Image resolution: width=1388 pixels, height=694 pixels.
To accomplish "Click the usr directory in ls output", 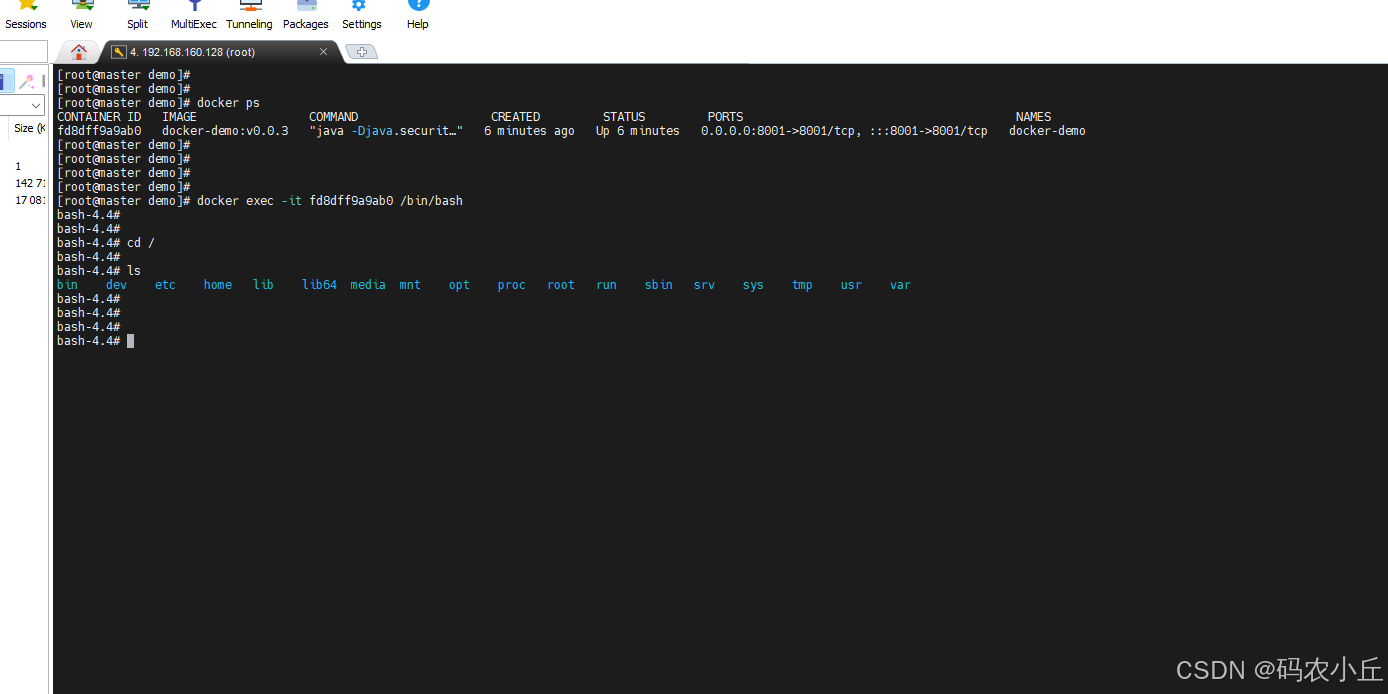I will point(851,285).
